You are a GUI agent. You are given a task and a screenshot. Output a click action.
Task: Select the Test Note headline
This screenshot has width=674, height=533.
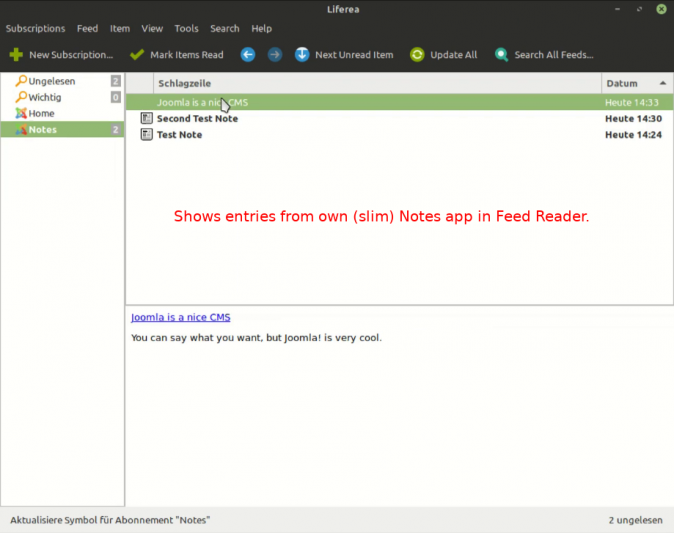[x=179, y=135]
